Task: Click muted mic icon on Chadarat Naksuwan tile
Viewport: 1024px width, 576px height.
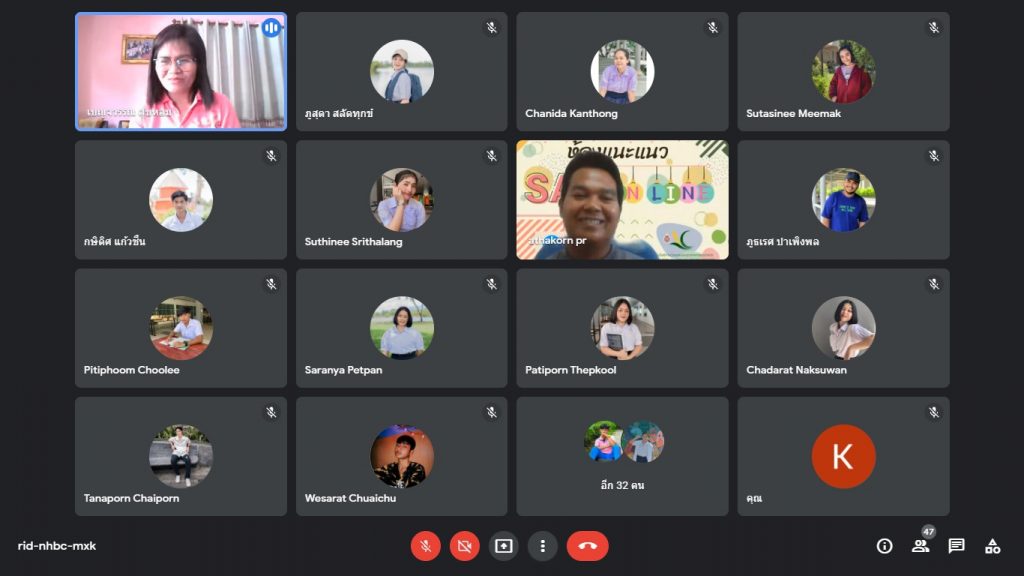Action: click(x=933, y=284)
